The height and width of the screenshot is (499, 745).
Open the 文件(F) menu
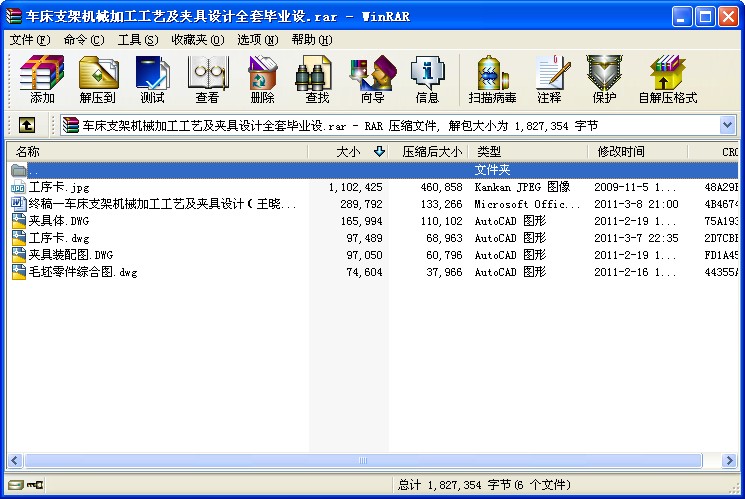pyautogui.click(x=29, y=40)
